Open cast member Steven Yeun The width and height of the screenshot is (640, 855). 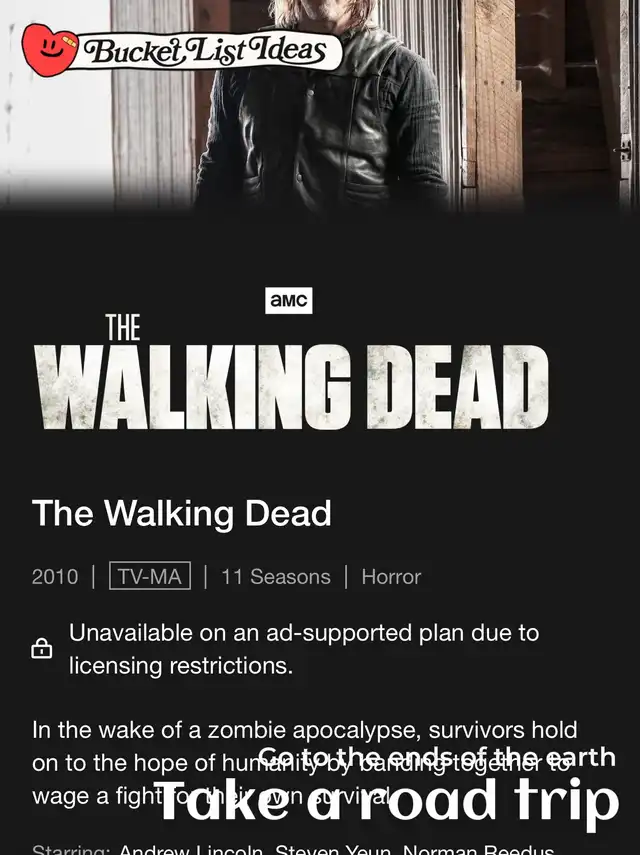(333, 850)
